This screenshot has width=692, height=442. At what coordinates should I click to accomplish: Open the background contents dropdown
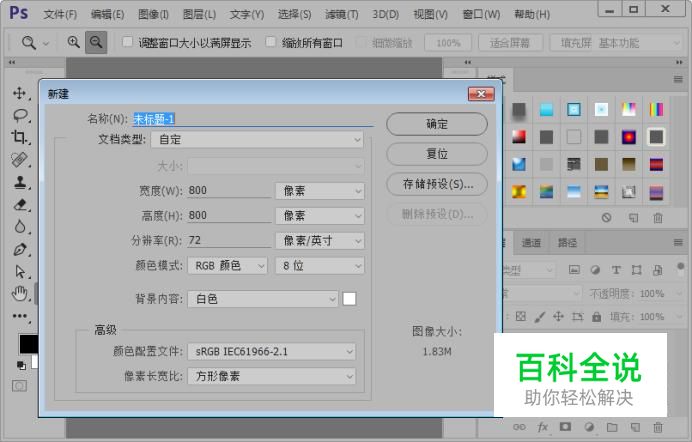click(x=263, y=299)
